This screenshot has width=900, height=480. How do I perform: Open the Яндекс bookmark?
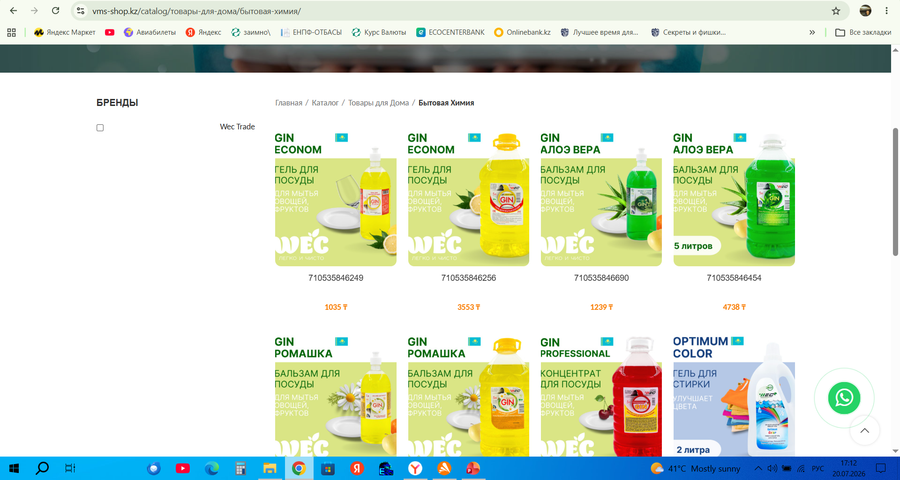[204, 33]
